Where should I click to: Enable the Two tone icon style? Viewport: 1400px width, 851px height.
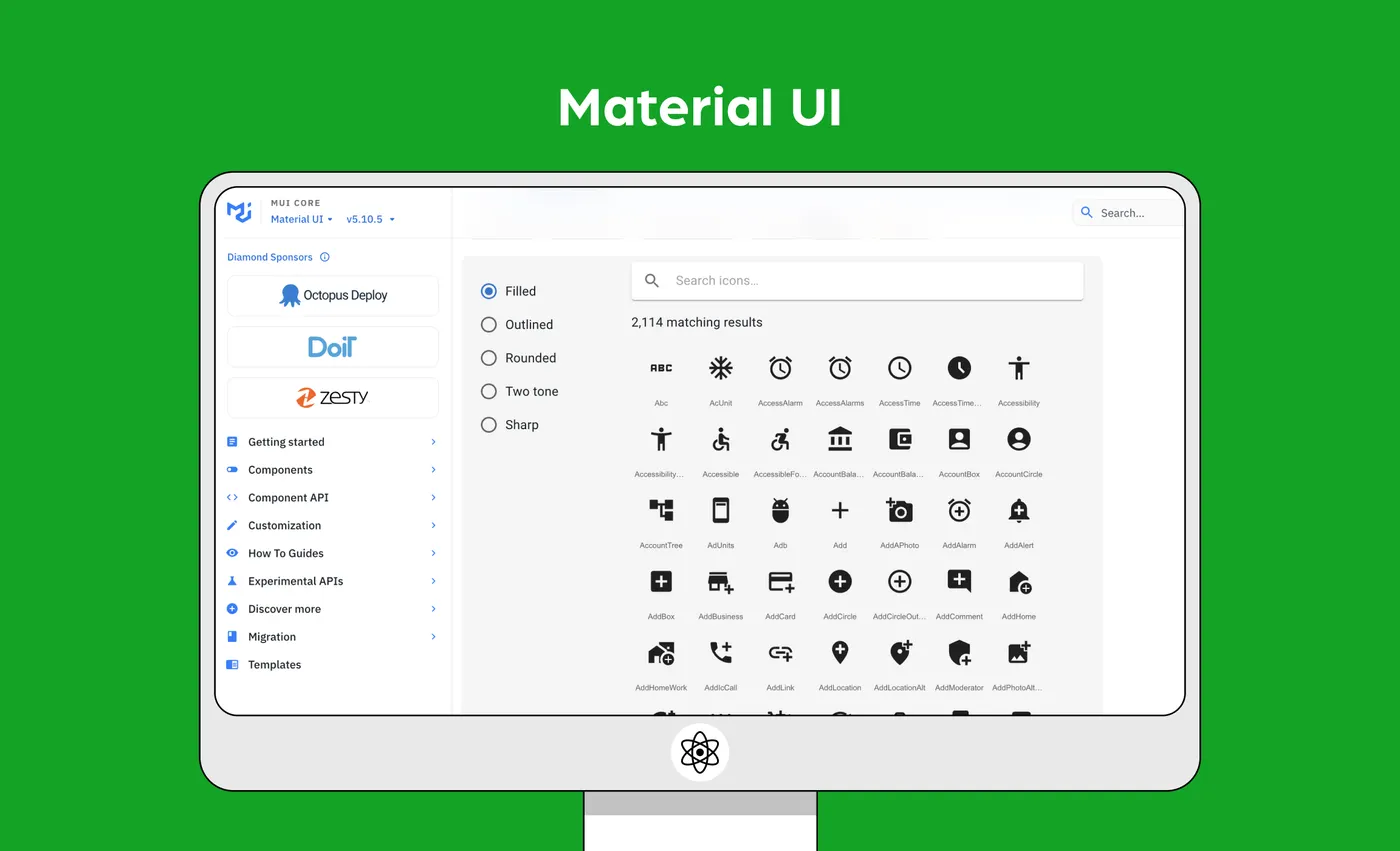(x=488, y=391)
